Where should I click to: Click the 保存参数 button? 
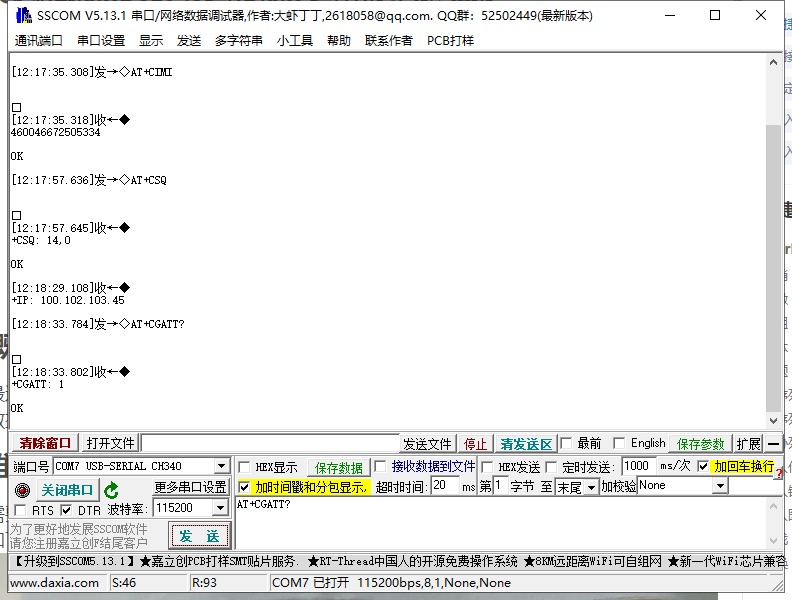(x=700, y=444)
